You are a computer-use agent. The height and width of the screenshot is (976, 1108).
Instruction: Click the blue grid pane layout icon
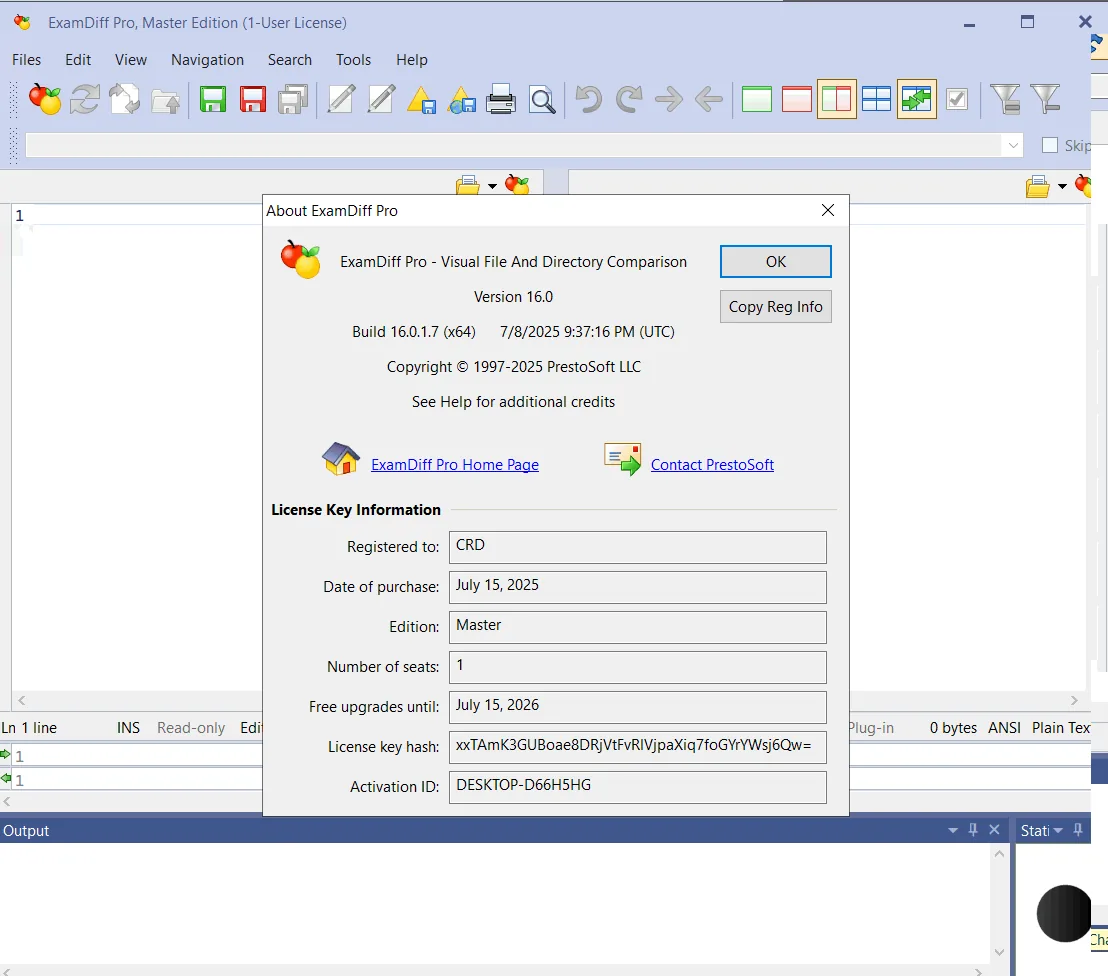tap(876, 99)
